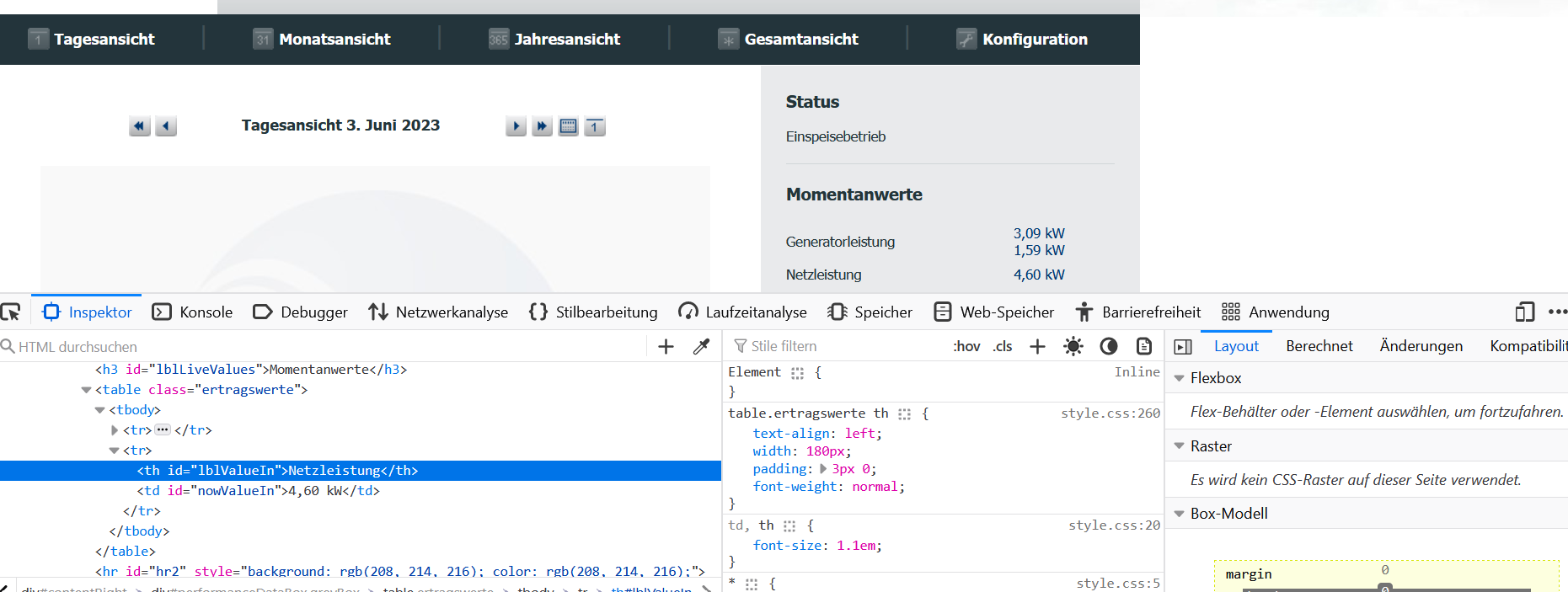Toggle the :hov pseudo-class panel

click(966, 346)
